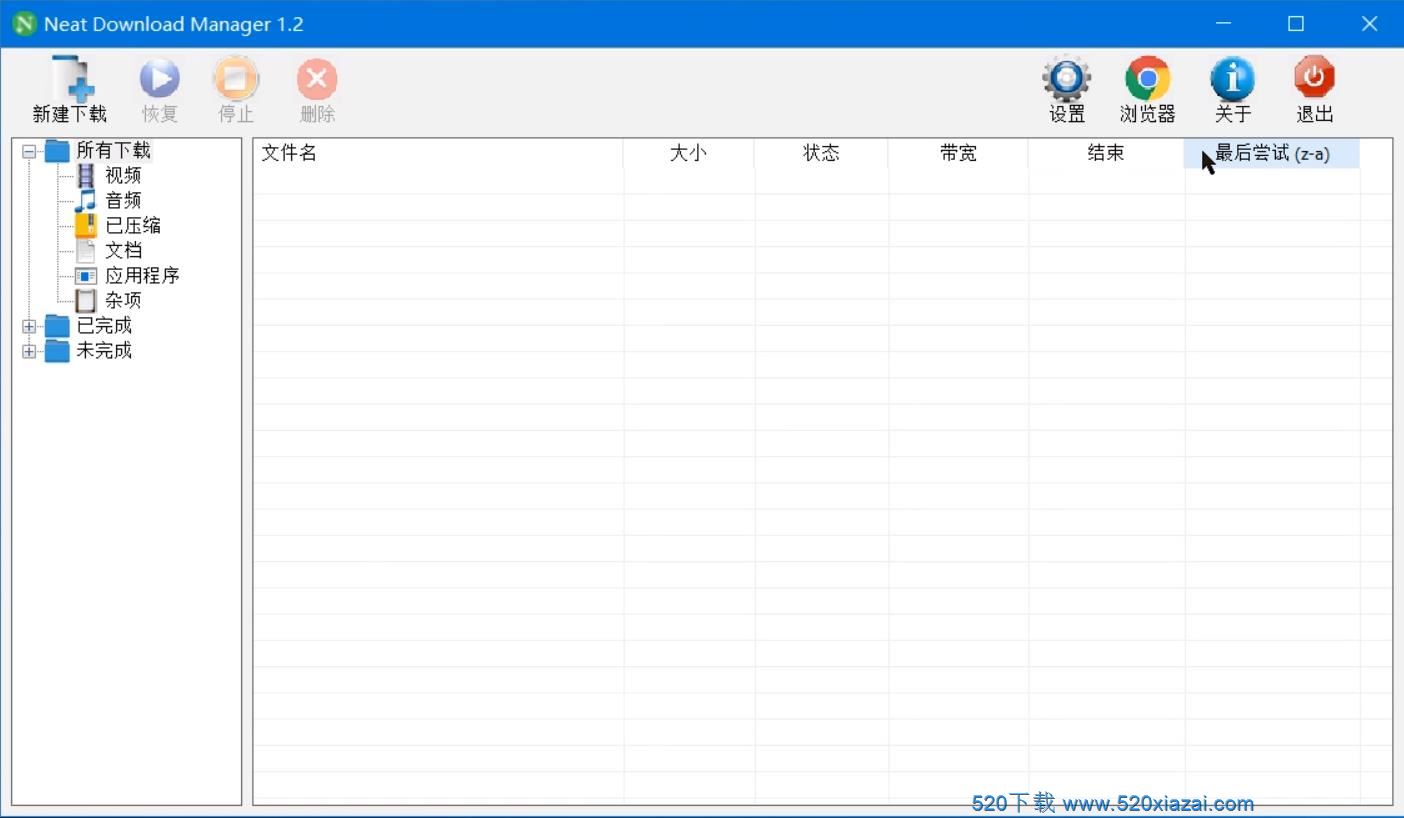Select 音频 category label
The height and width of the screenshot is (818, 1404).
123,200
